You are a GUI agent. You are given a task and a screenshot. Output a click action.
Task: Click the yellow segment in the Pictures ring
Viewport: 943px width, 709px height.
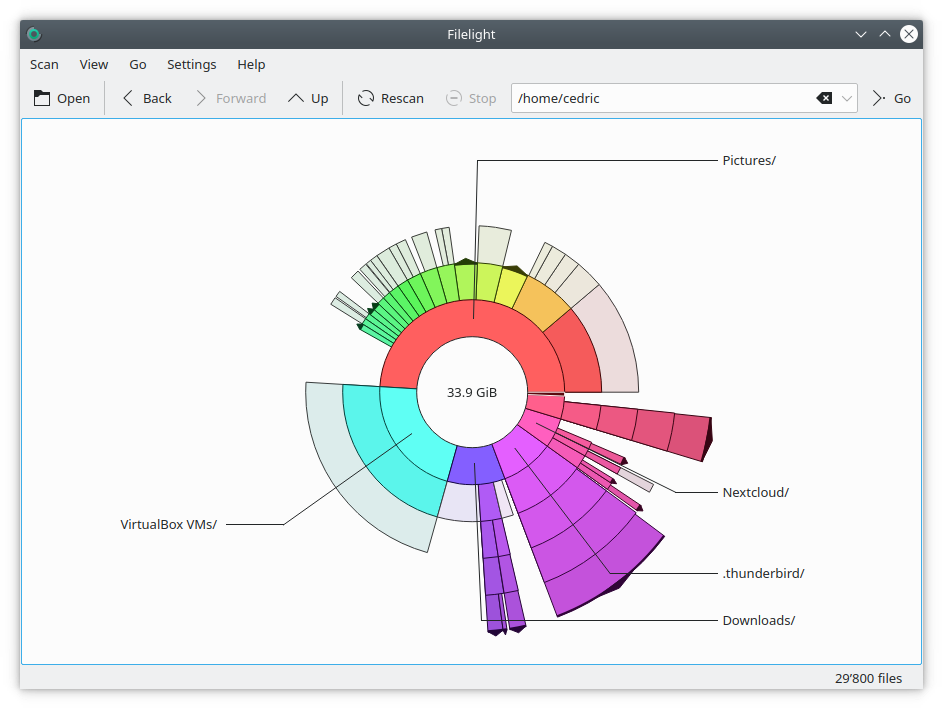click(x=510, y=287)
